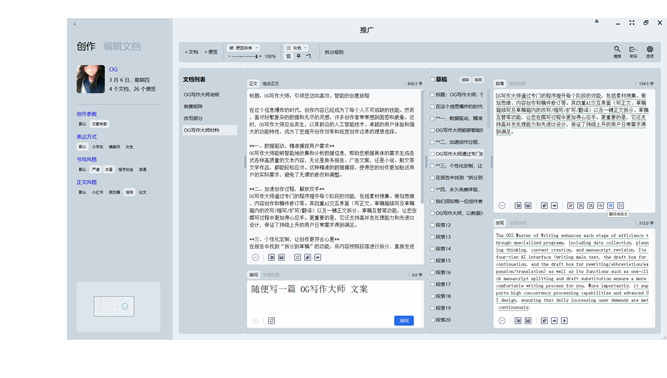Viewport: 667px width, 378px height.
Task: Switch to the 编辑文档 tab in sidebar
Action: [x=122, y=46]
